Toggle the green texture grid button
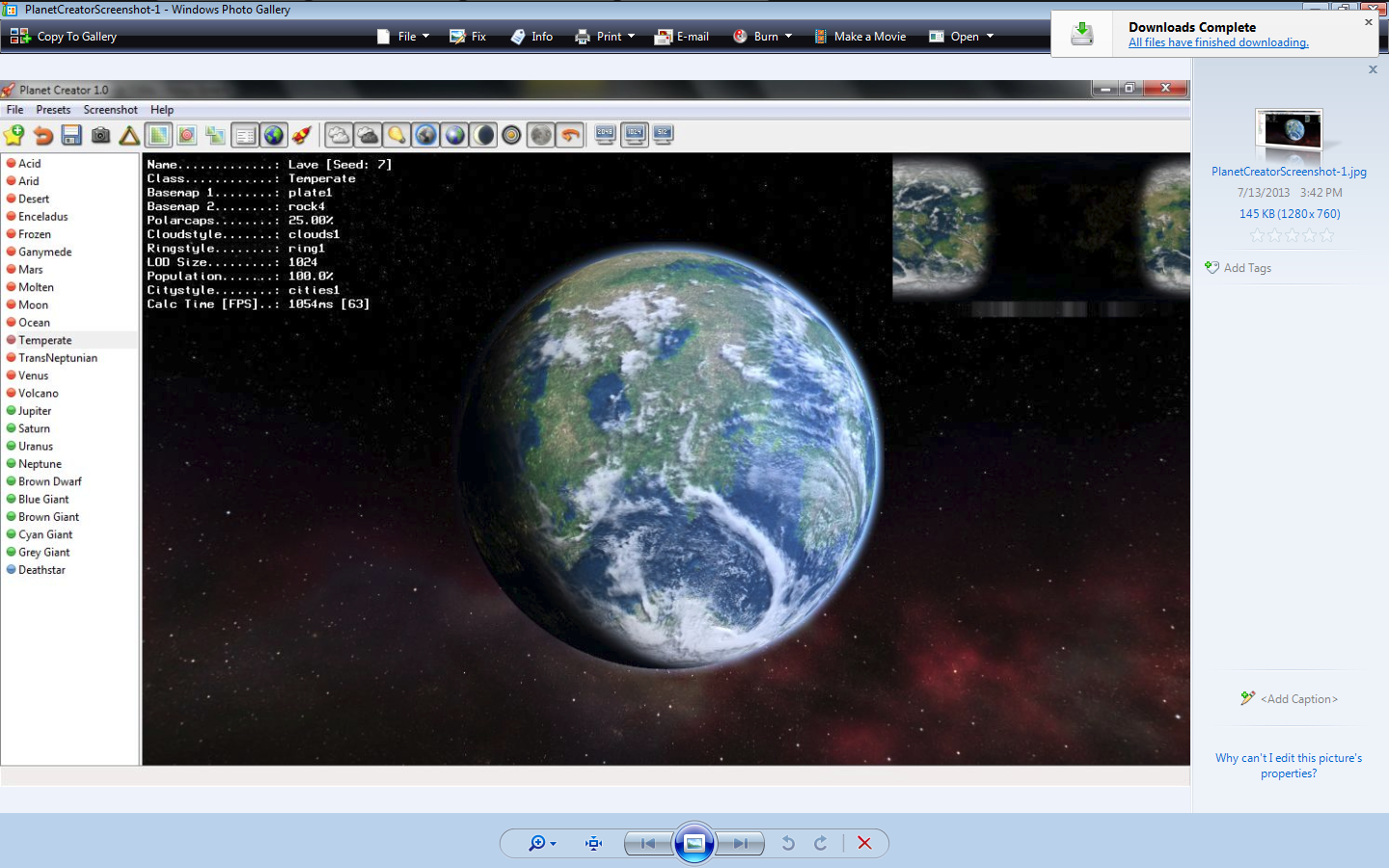Viewport: 1389px width, 868px height. pyautogui.click(x=157, y=135)
